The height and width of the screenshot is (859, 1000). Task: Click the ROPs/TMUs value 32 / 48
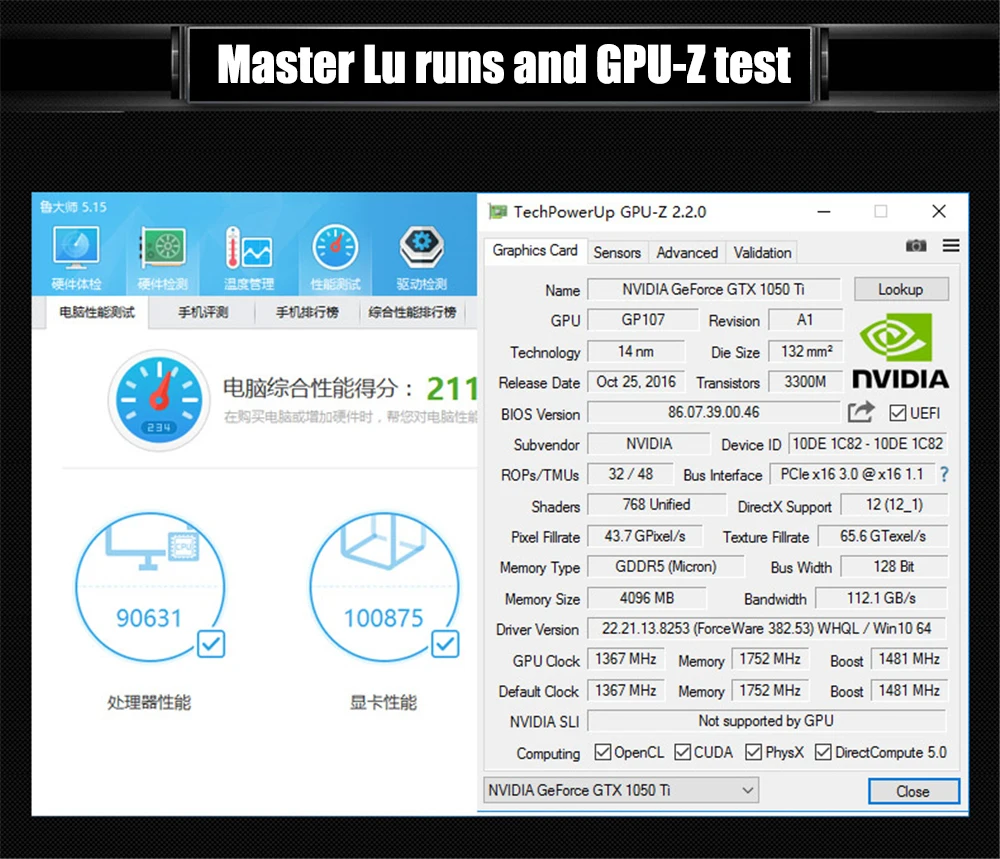[x=629, y=474]
